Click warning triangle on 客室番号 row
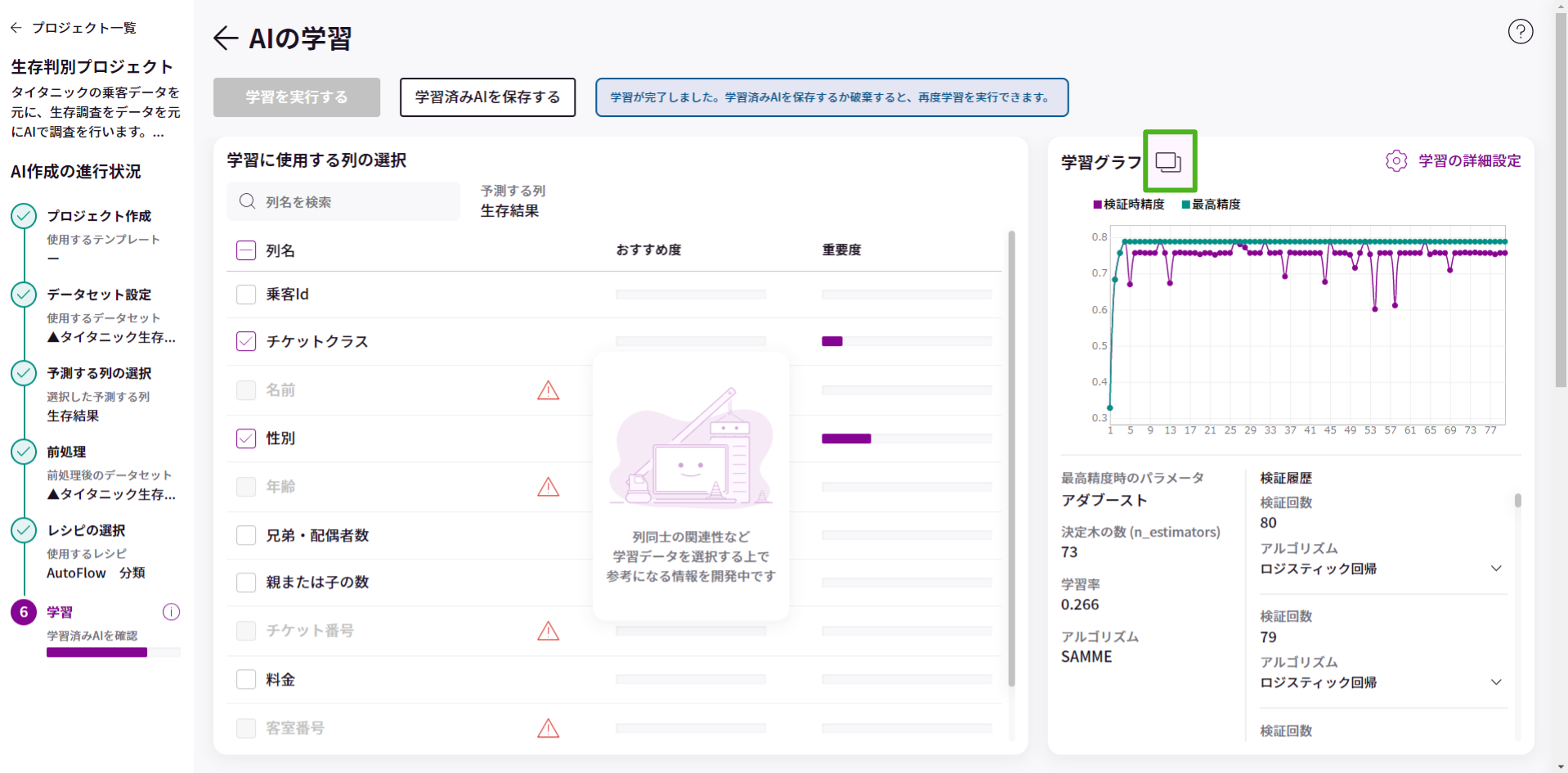 549,728
